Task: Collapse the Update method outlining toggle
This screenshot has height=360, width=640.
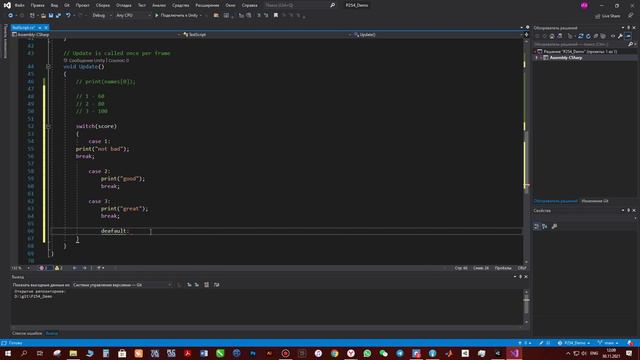Action: click(x=49, y=67)
